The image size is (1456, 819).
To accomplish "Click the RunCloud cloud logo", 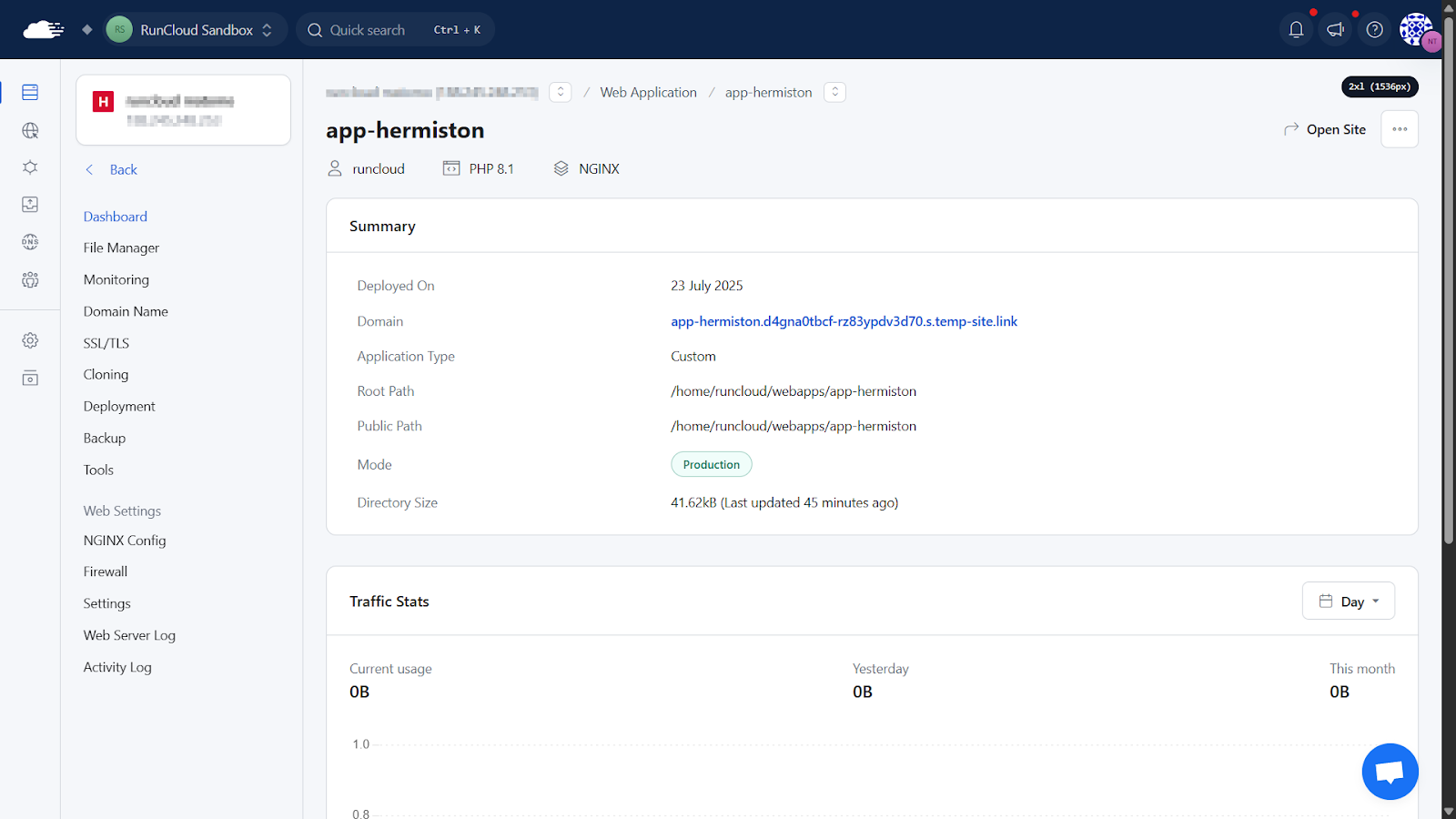I will click(x=43, y=30).
